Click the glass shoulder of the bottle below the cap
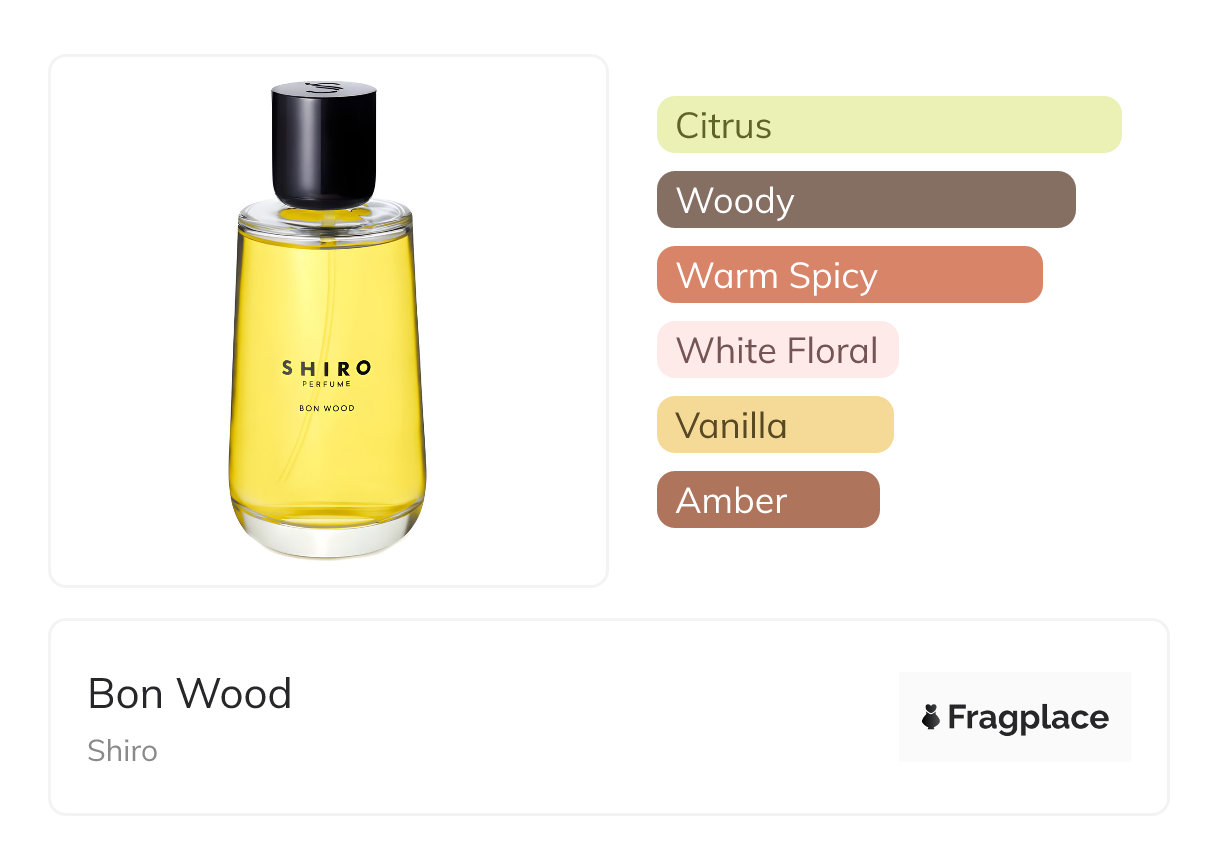The image size is (1218, 864). click(x=325, y=216)
